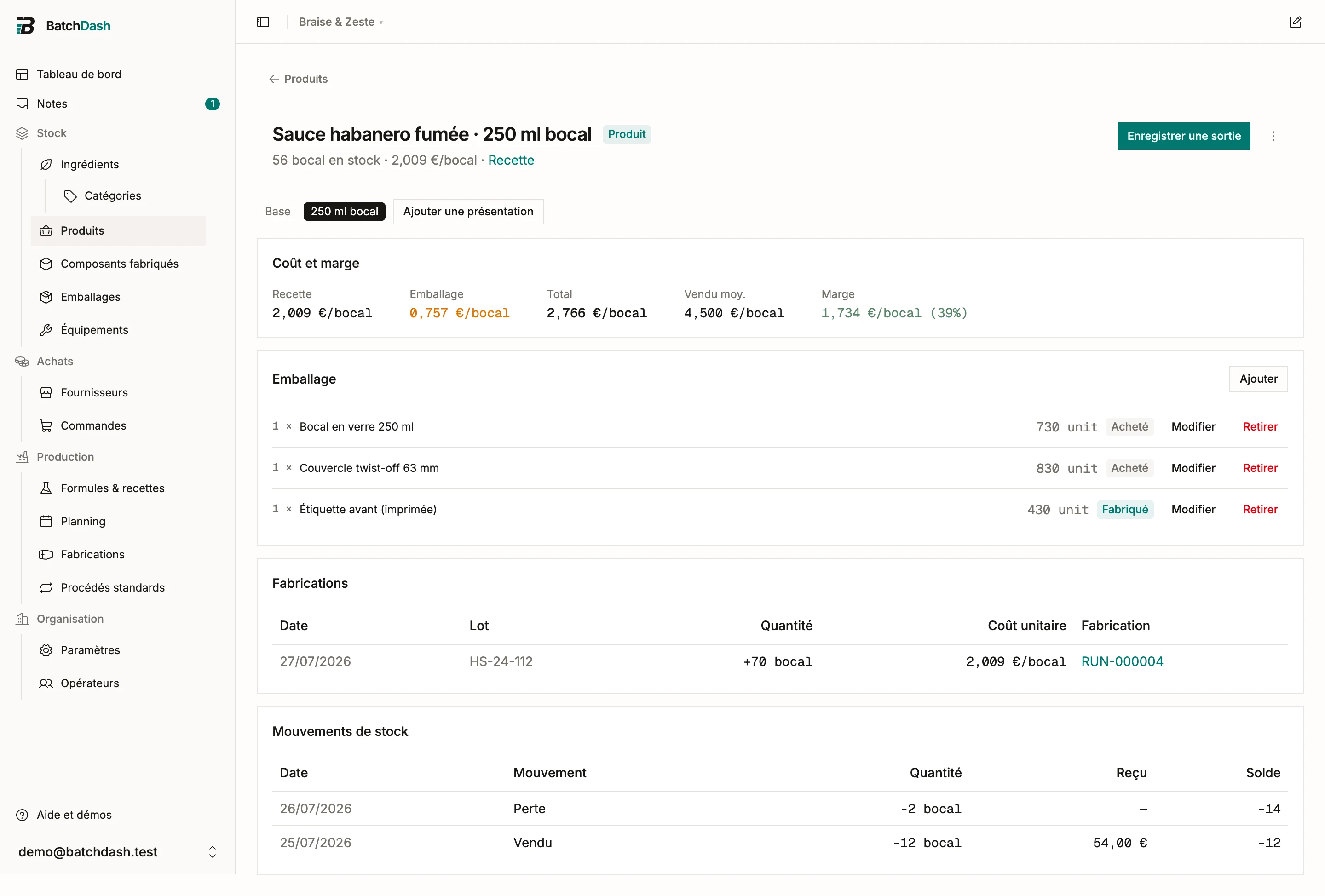1325x896 pixels.
Task: Click the Procédés standards loop icon
Action: [46, 588]
